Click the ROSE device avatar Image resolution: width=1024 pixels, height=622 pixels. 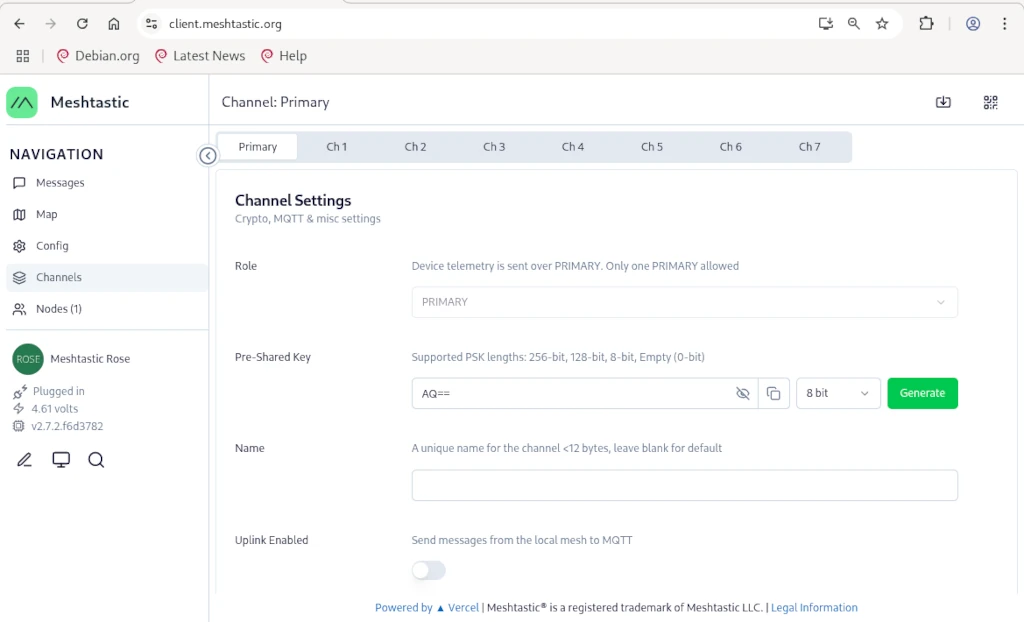(28, 359)
